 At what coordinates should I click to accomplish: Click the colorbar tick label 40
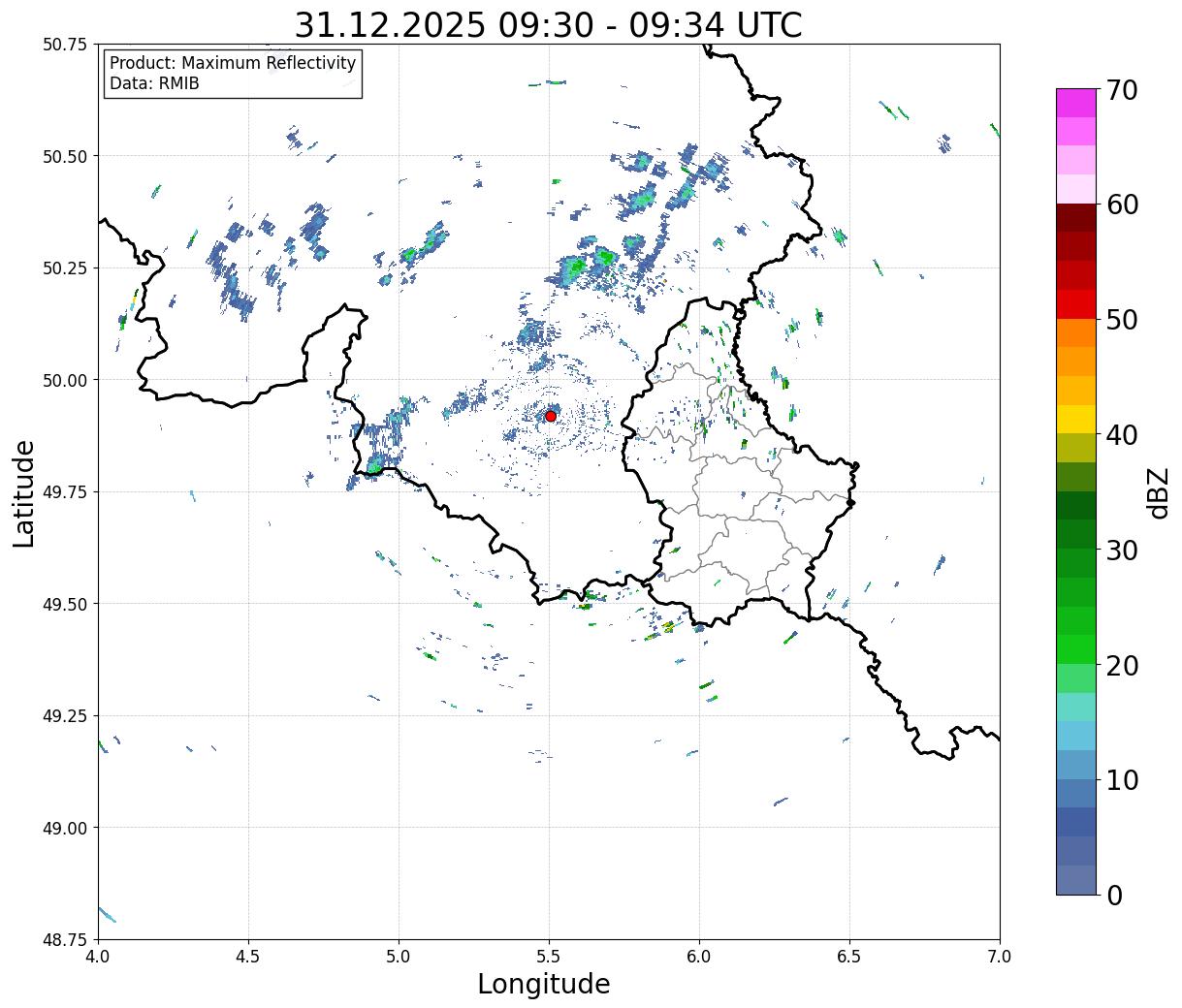(1123, 435)
